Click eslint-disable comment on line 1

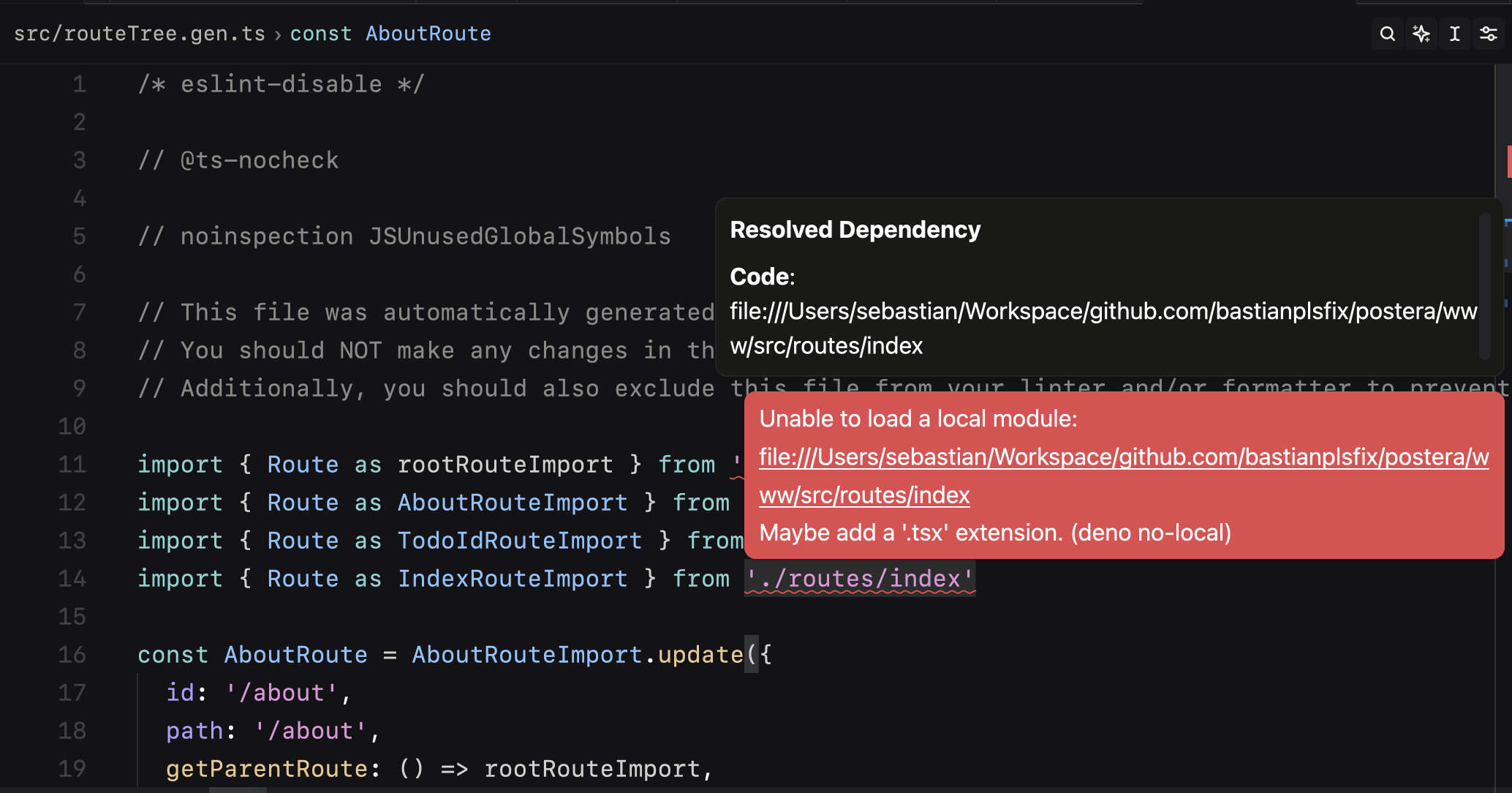coord(281,84)
